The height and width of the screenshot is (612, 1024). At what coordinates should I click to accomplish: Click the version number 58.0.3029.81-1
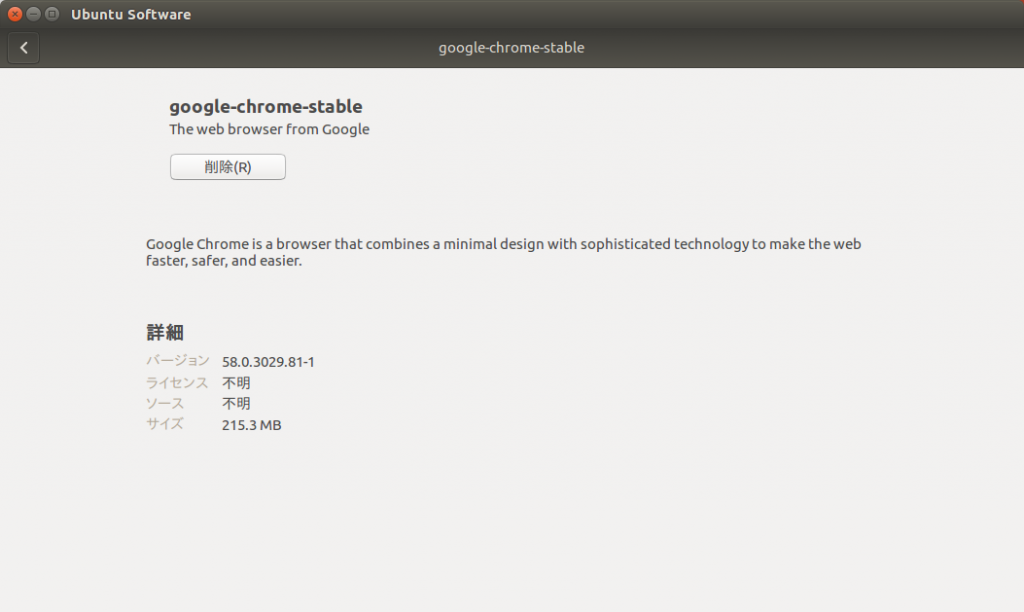(268, 362)
